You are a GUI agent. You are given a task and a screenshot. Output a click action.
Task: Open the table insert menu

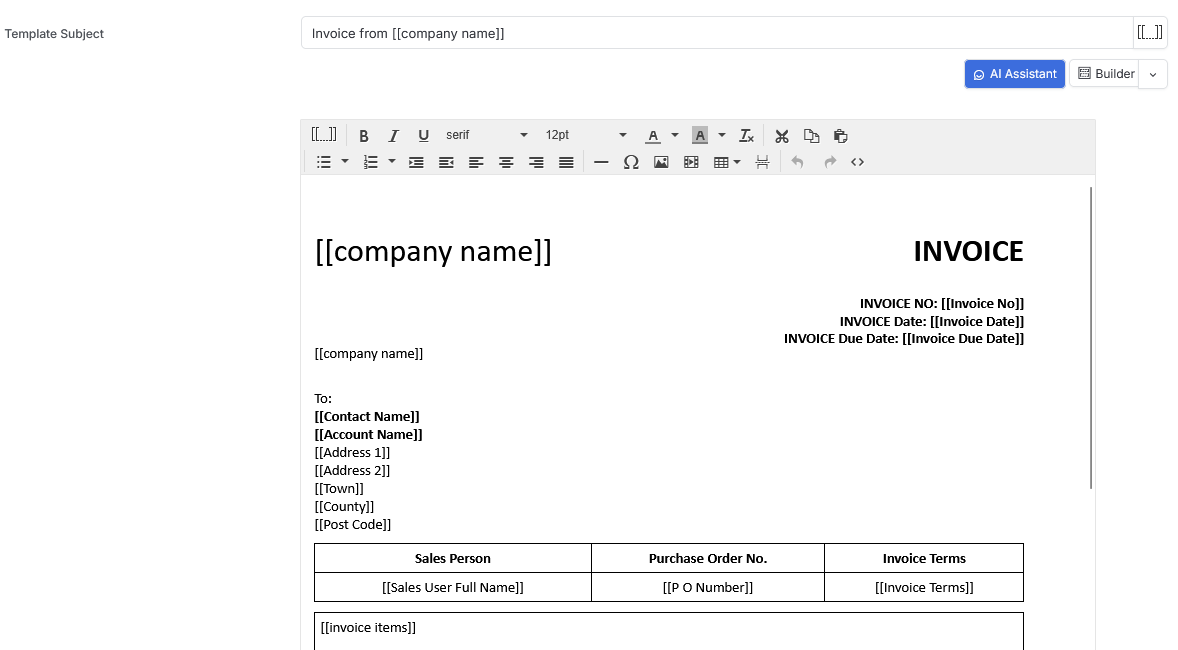[726, 162]
